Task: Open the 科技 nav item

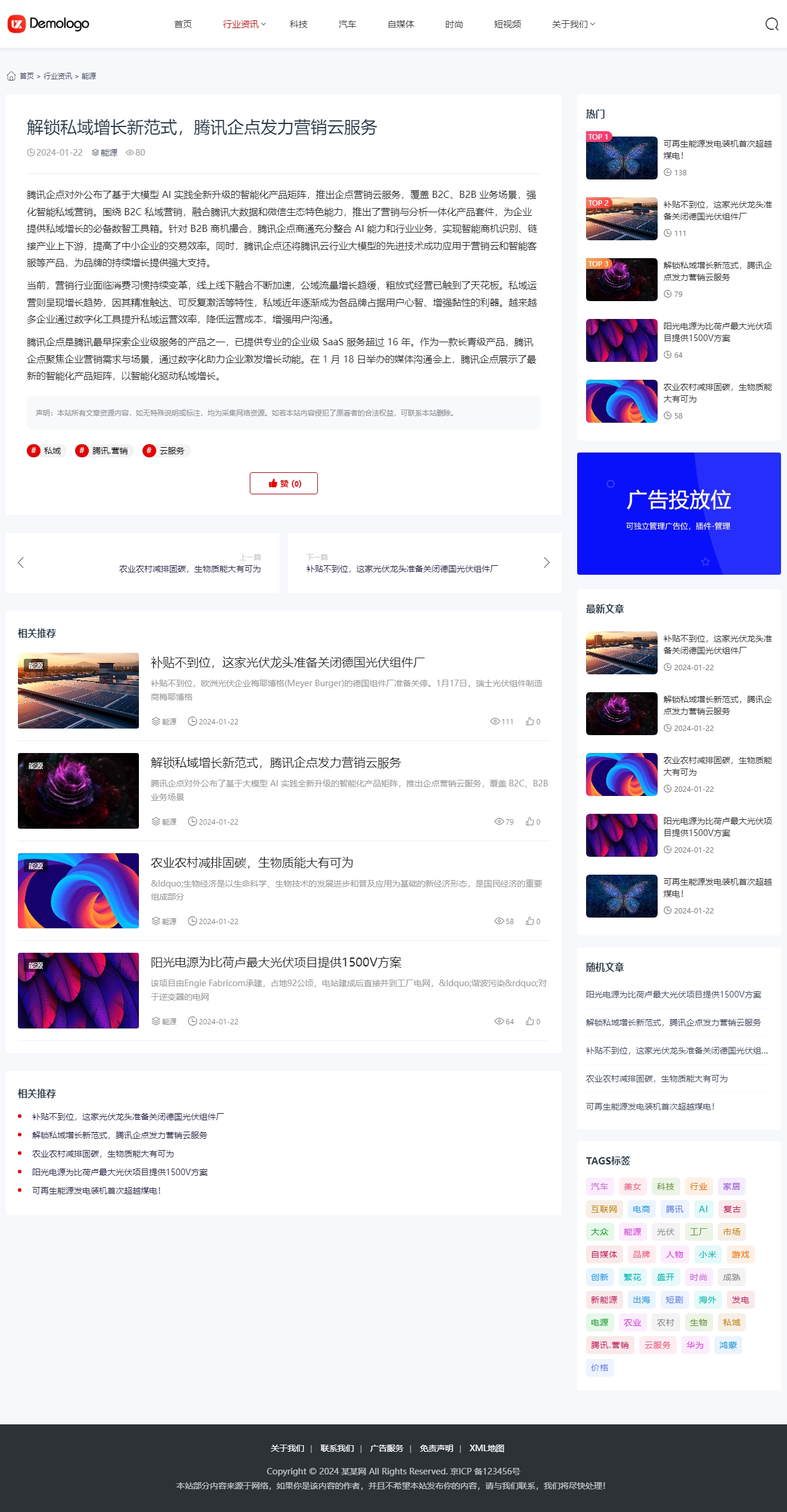Action: tap(299, 24)
